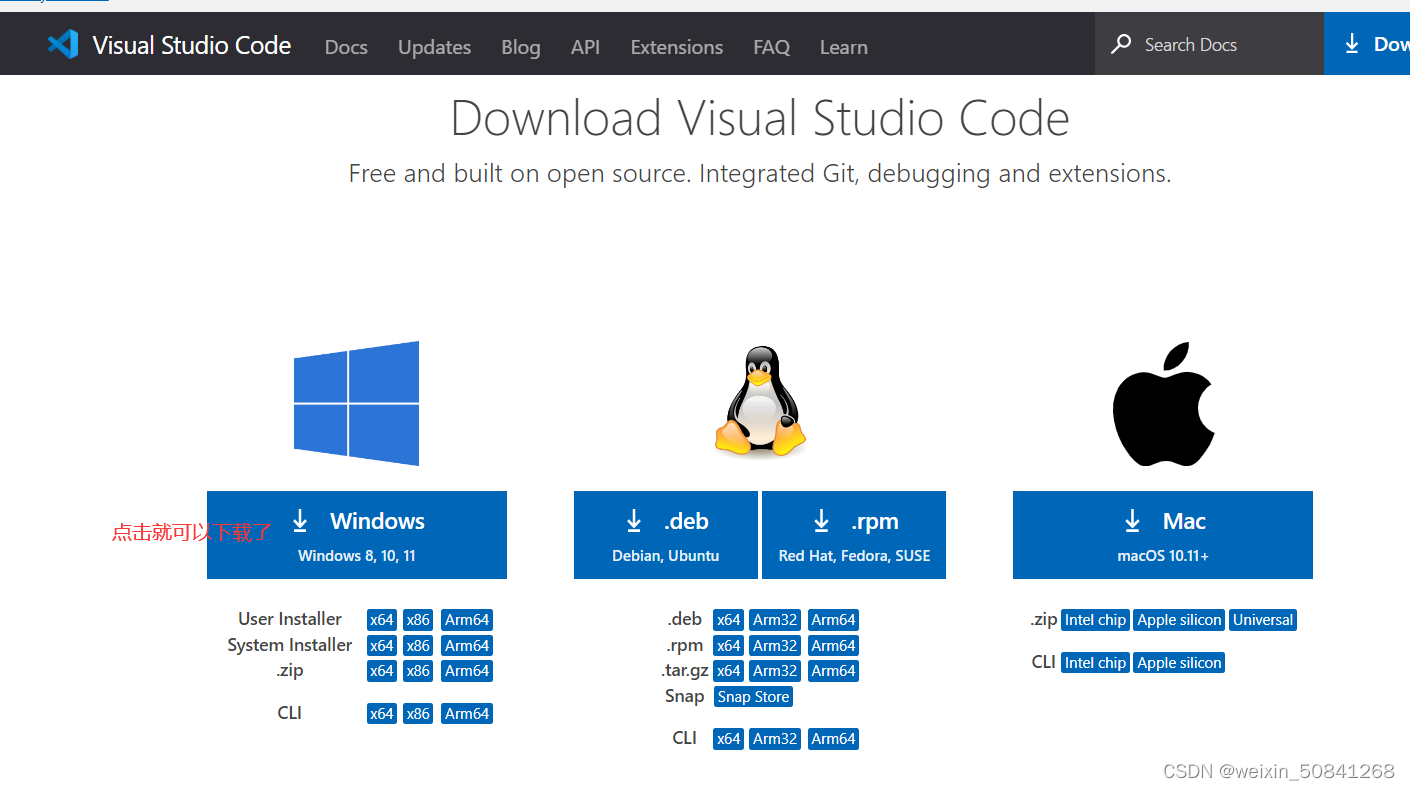Click the blue Download button in header
Screen dimensions: 1410x790
coord(1367,44)
